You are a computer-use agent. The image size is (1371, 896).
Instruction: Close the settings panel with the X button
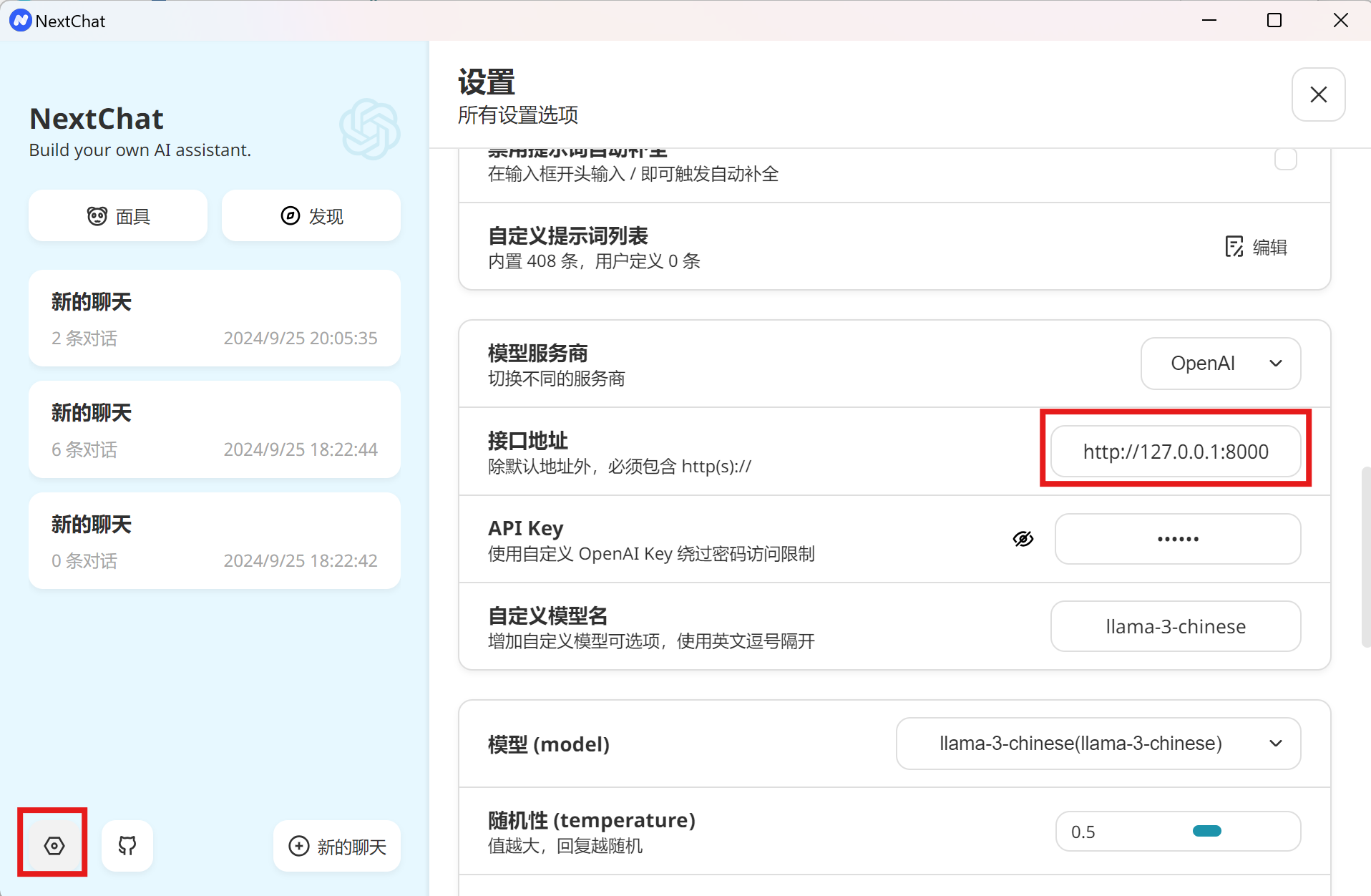1318,94
